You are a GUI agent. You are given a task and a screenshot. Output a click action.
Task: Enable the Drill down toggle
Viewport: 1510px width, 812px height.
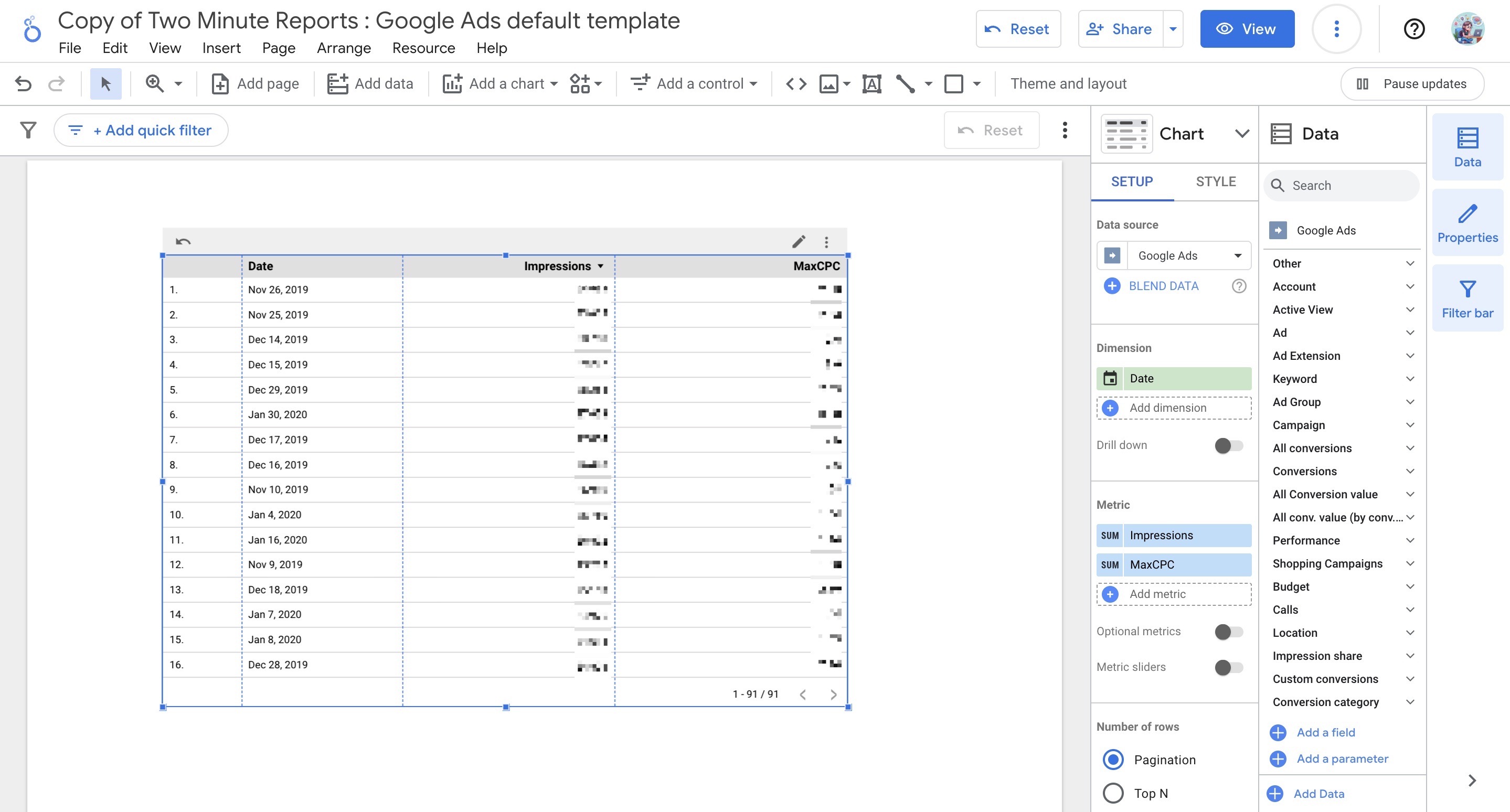(x=1229, y=445)
